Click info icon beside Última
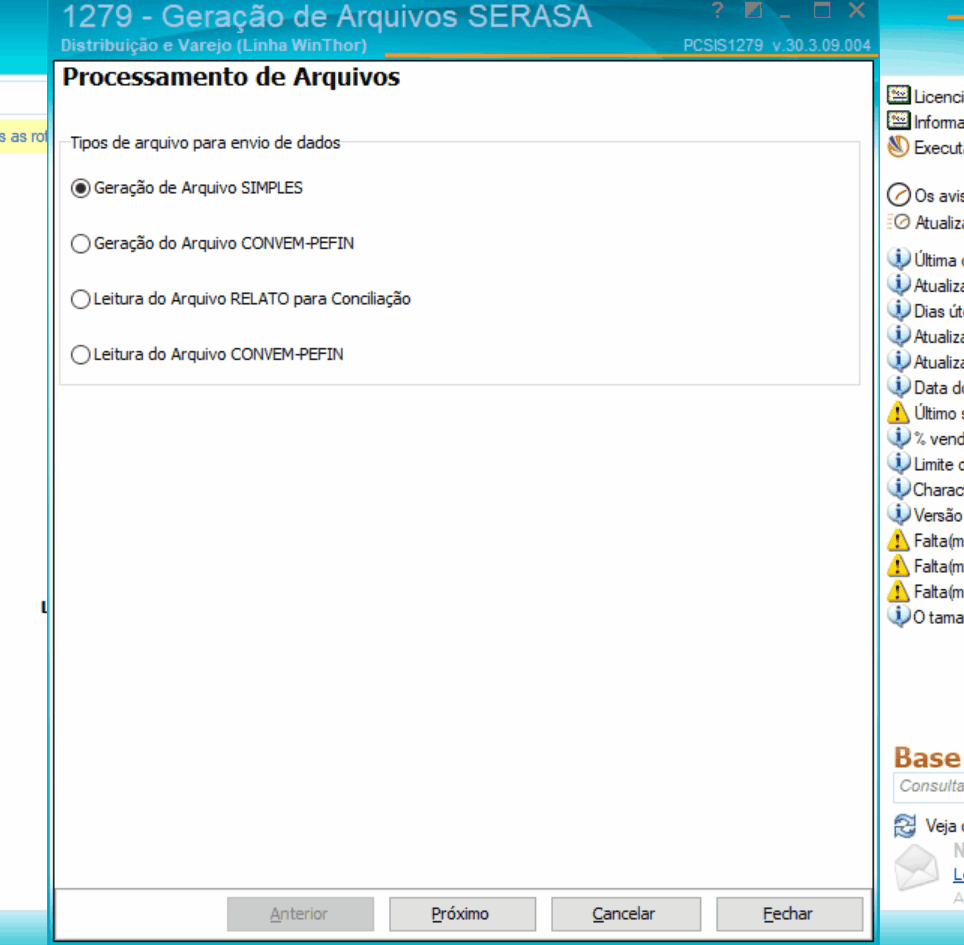This screenshot has width=964, height=945. pyautogui.click(x=899, y=258)
